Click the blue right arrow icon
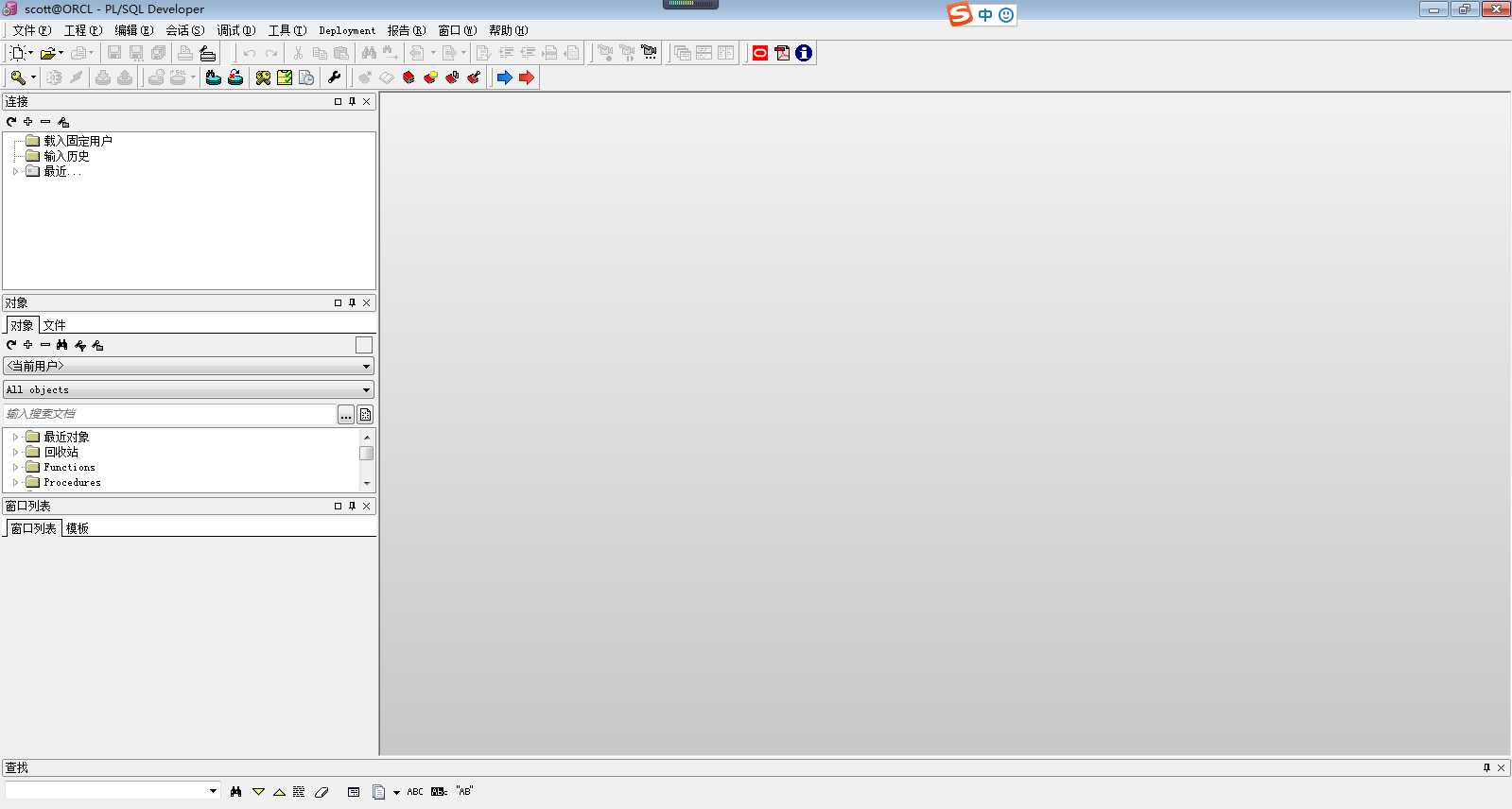 (505, 77)
